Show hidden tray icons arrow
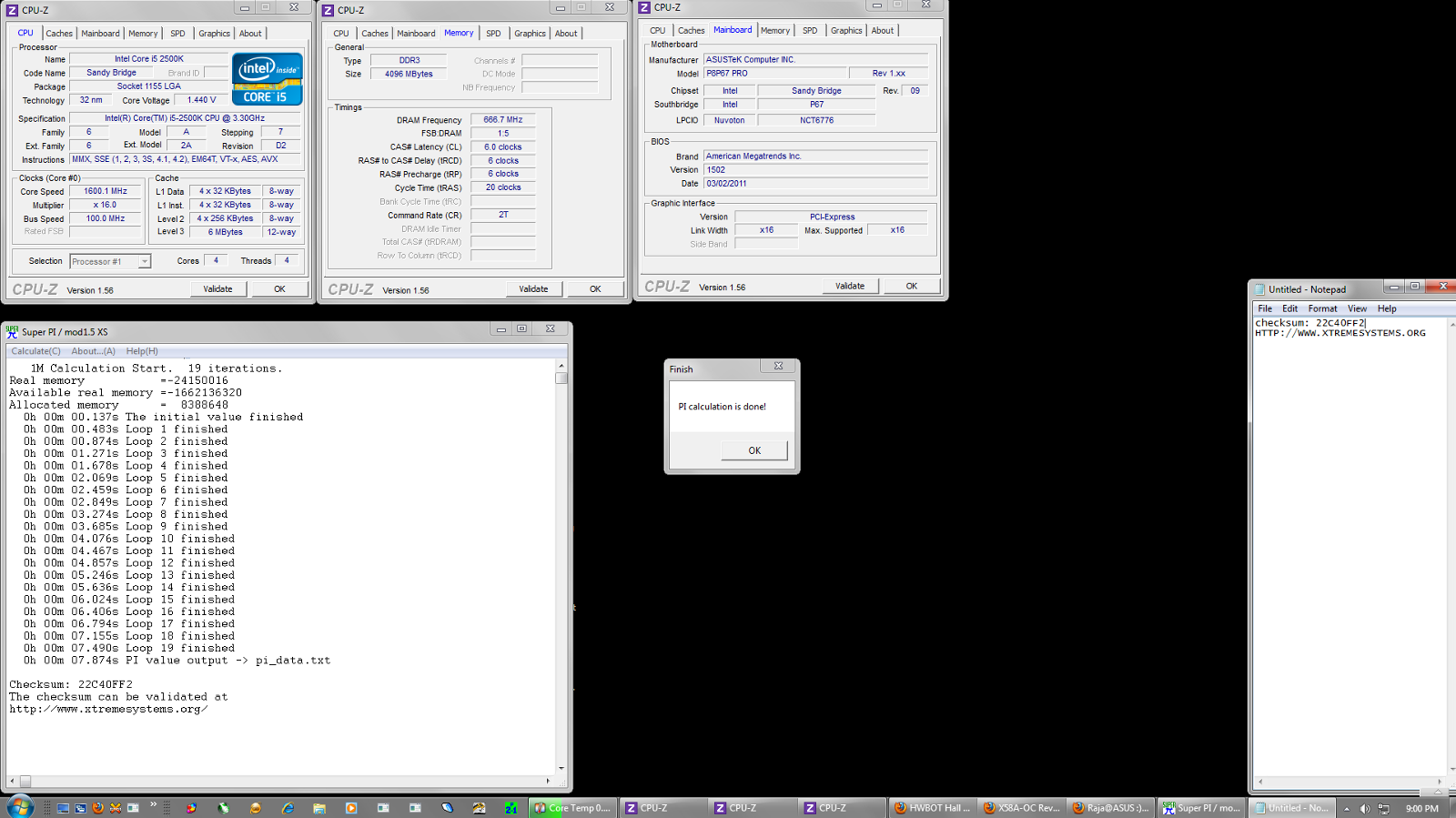 pyautogui.click(x=1347, y=809)
